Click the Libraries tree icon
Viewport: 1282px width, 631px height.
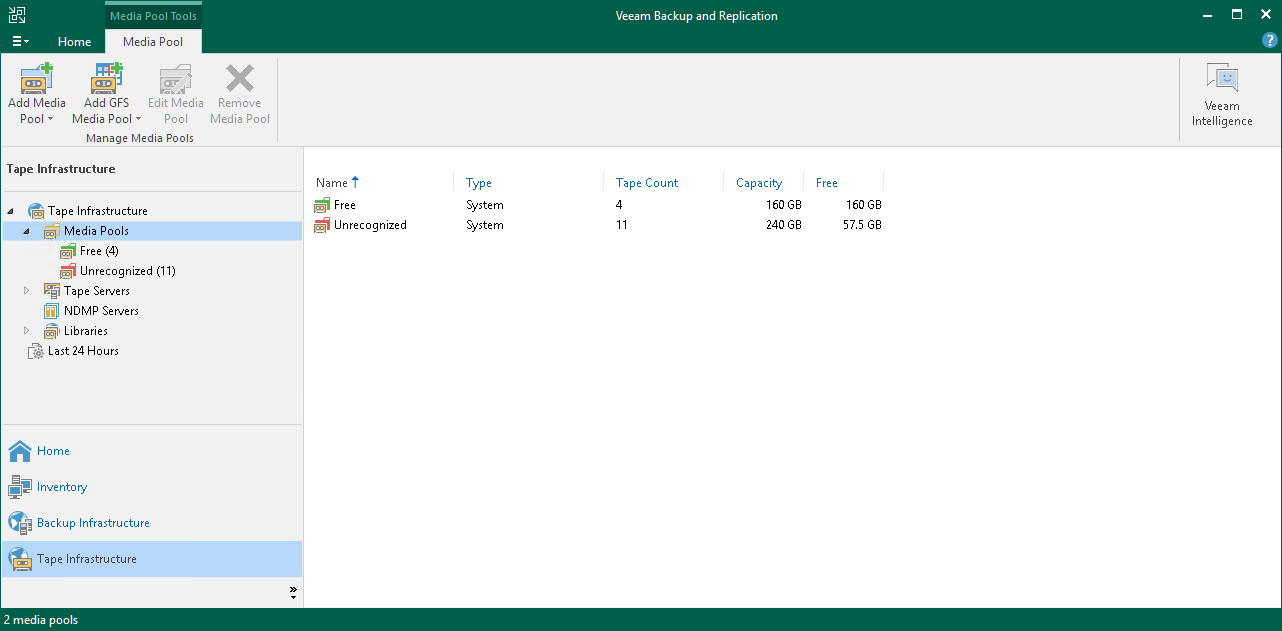52,331
